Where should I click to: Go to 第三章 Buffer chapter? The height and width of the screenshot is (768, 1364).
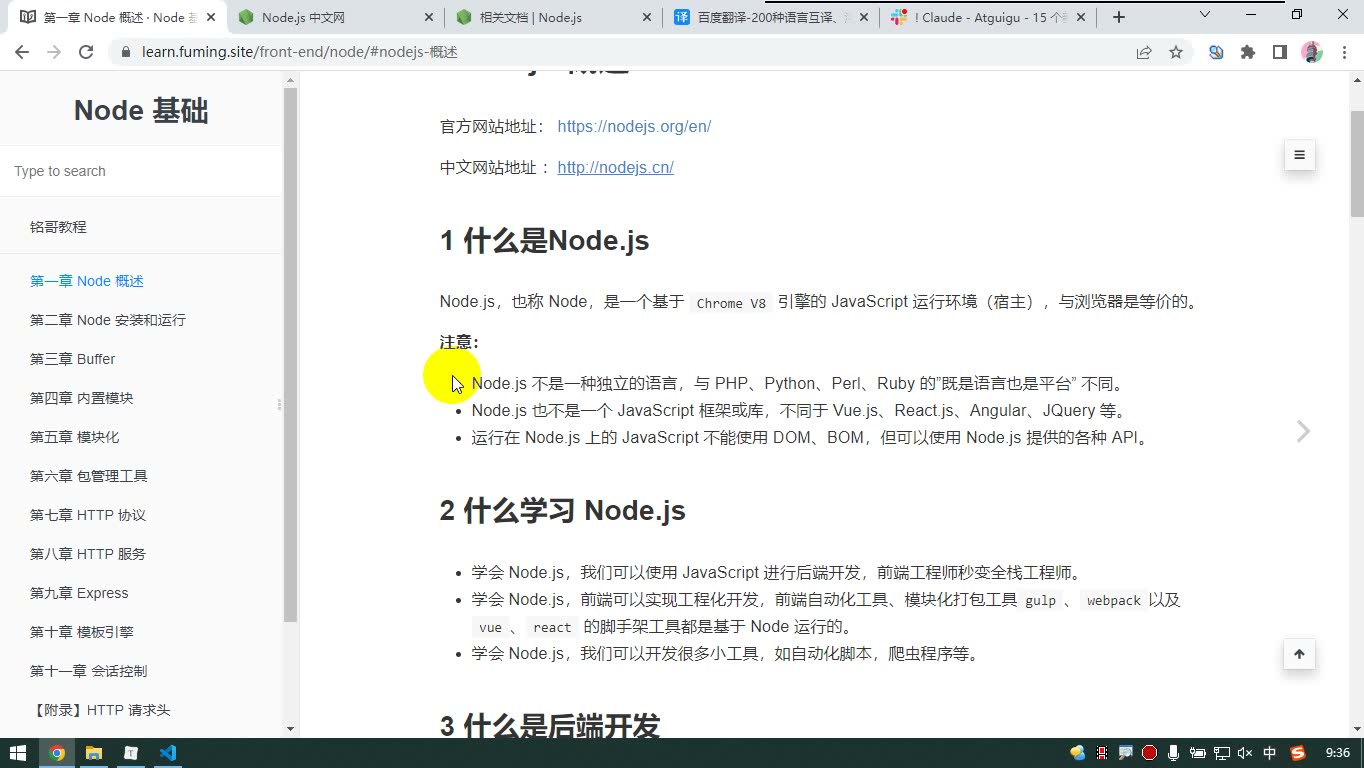click(x=72, y=359)
